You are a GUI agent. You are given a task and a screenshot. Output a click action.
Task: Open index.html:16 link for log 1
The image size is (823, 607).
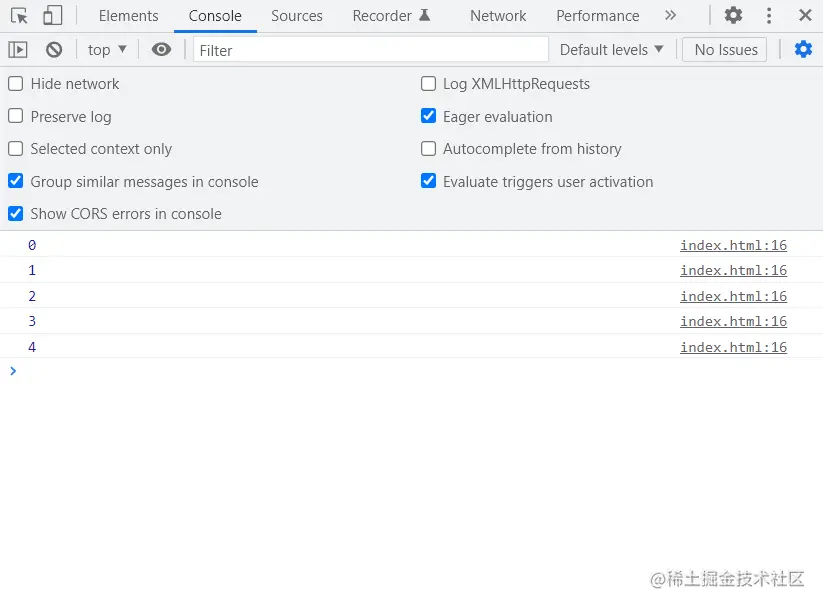[x=733, y=270]
